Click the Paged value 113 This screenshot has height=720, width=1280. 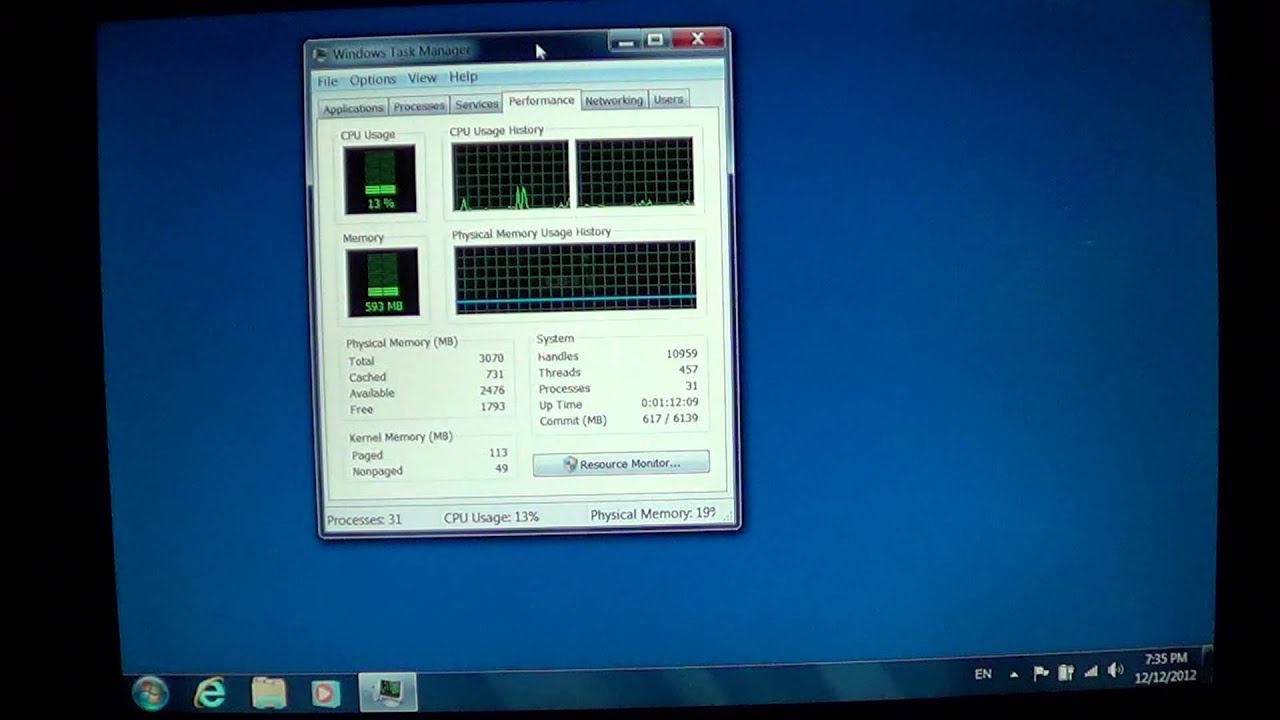click(x=498, y=452)
